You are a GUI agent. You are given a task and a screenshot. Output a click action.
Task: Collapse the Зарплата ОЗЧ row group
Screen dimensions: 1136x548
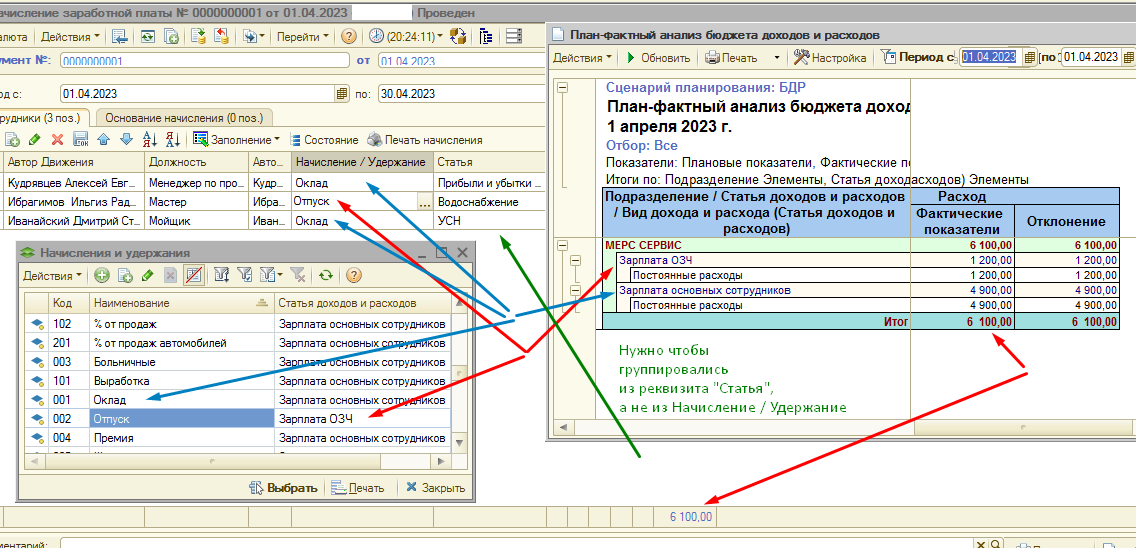[576, 261]
